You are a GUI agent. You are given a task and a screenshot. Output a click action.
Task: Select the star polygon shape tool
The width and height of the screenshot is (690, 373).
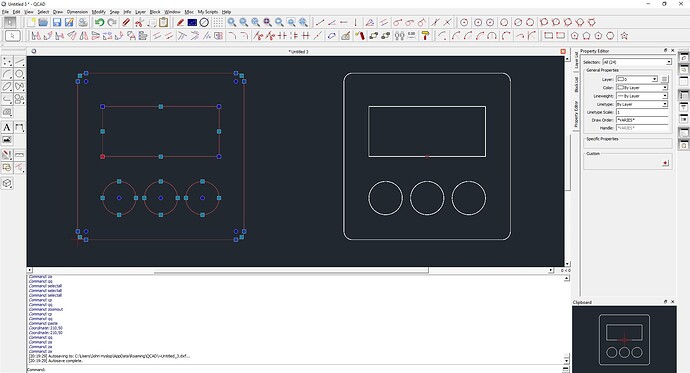(624, 36)
